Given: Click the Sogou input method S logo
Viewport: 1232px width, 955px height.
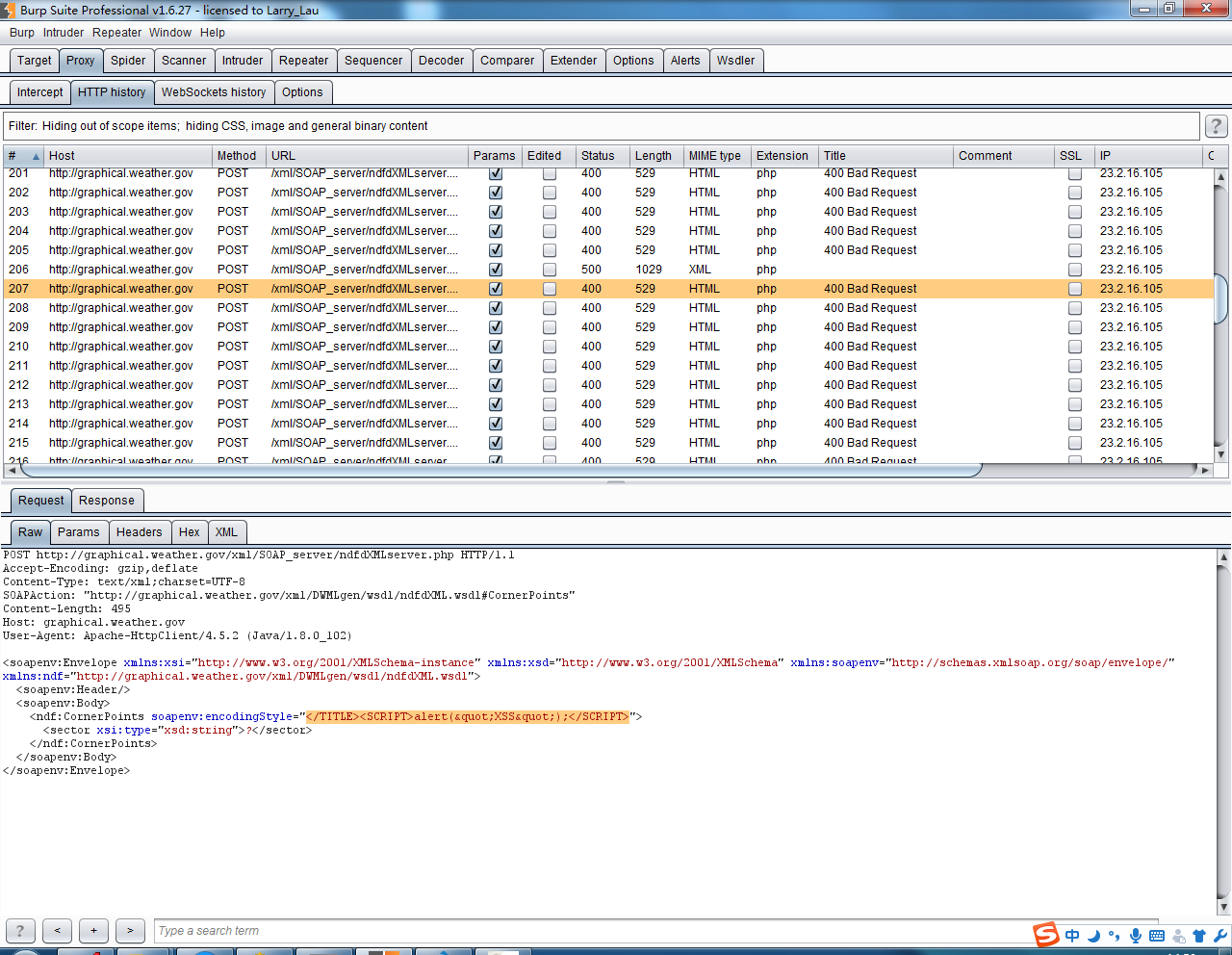Looking at the screenshot, I should [x=1046, y=934].
